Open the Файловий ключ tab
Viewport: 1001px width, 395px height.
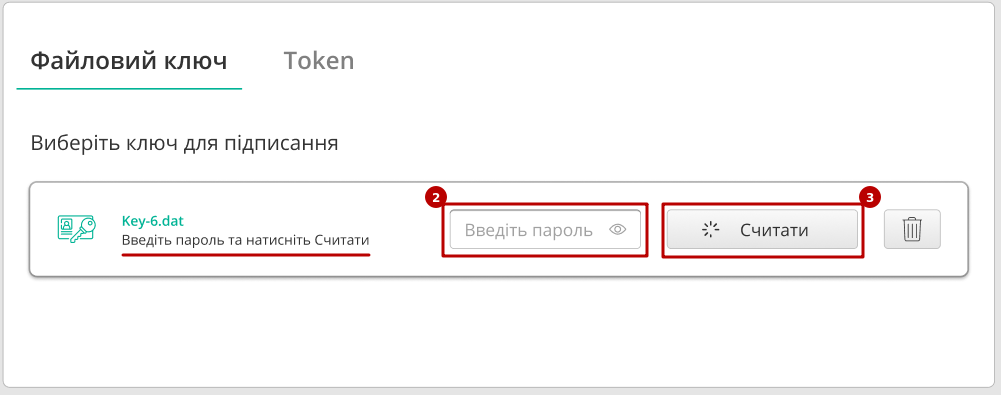click(129, 61)
